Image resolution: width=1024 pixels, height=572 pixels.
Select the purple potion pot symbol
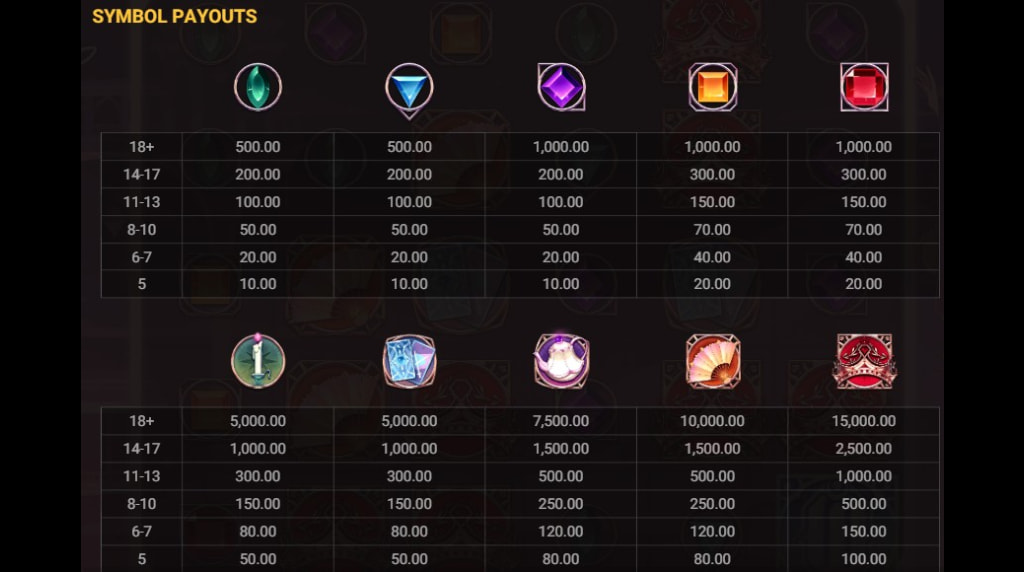click(x=561, y=360)
